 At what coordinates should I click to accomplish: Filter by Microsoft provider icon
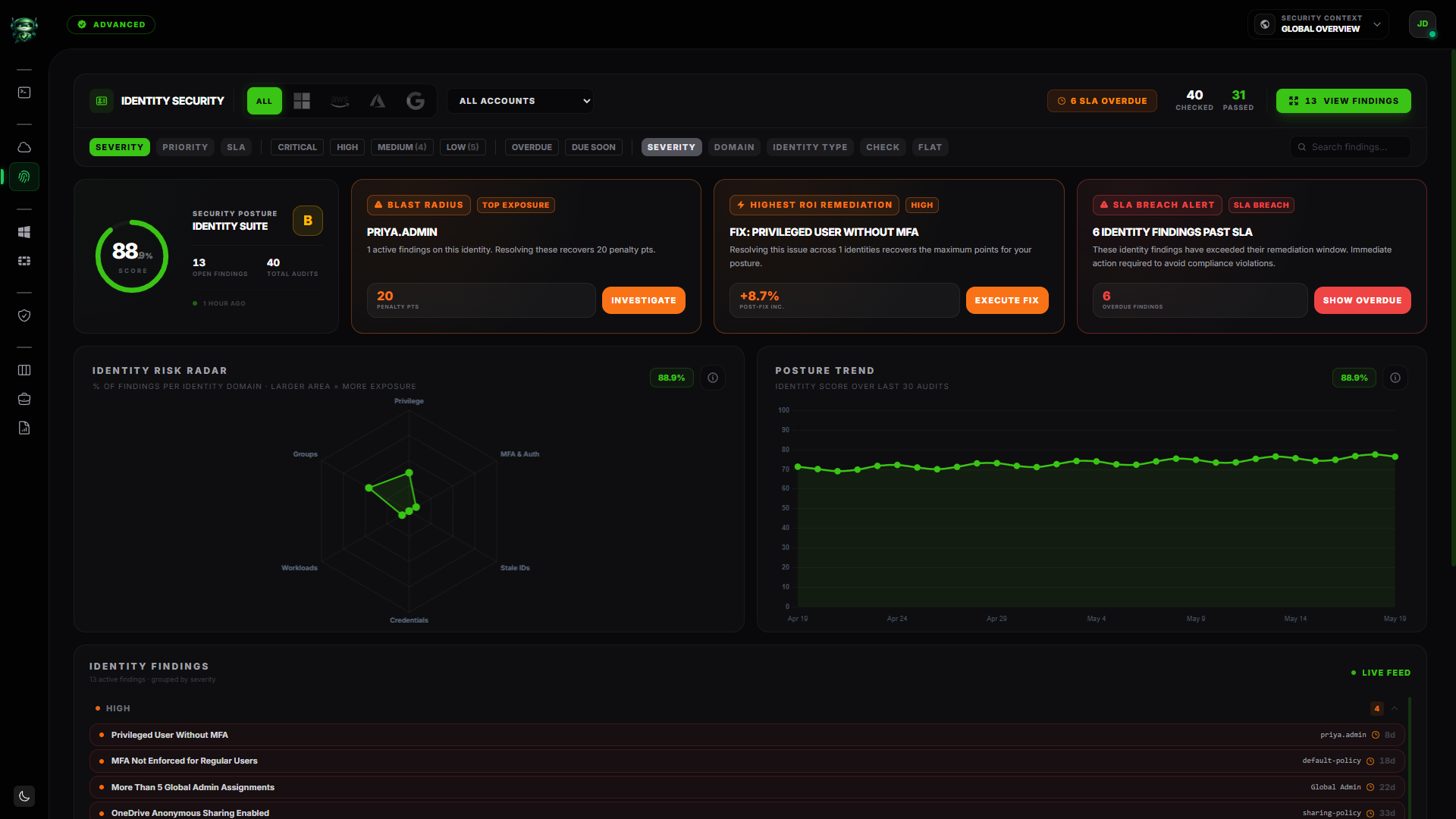(302, 101)
